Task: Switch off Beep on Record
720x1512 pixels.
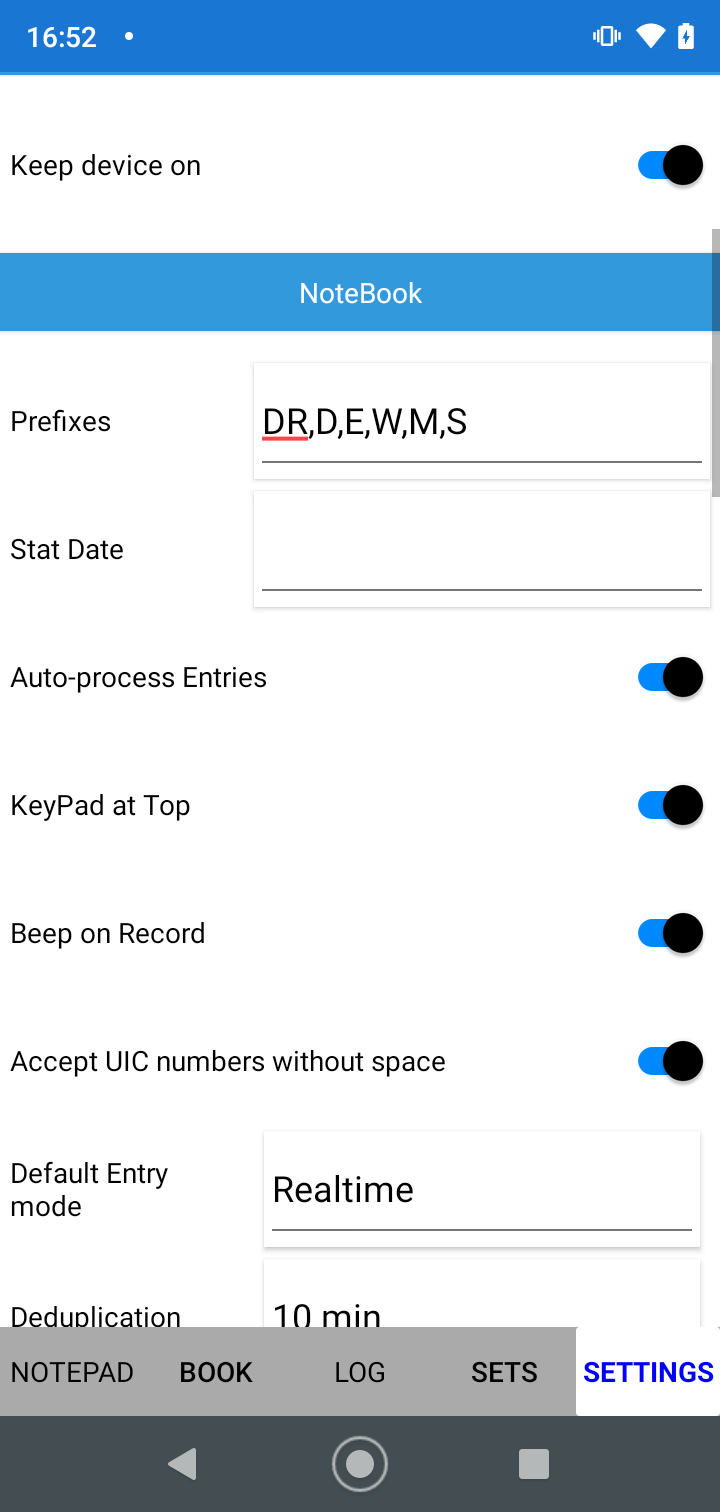Action: 670,933
